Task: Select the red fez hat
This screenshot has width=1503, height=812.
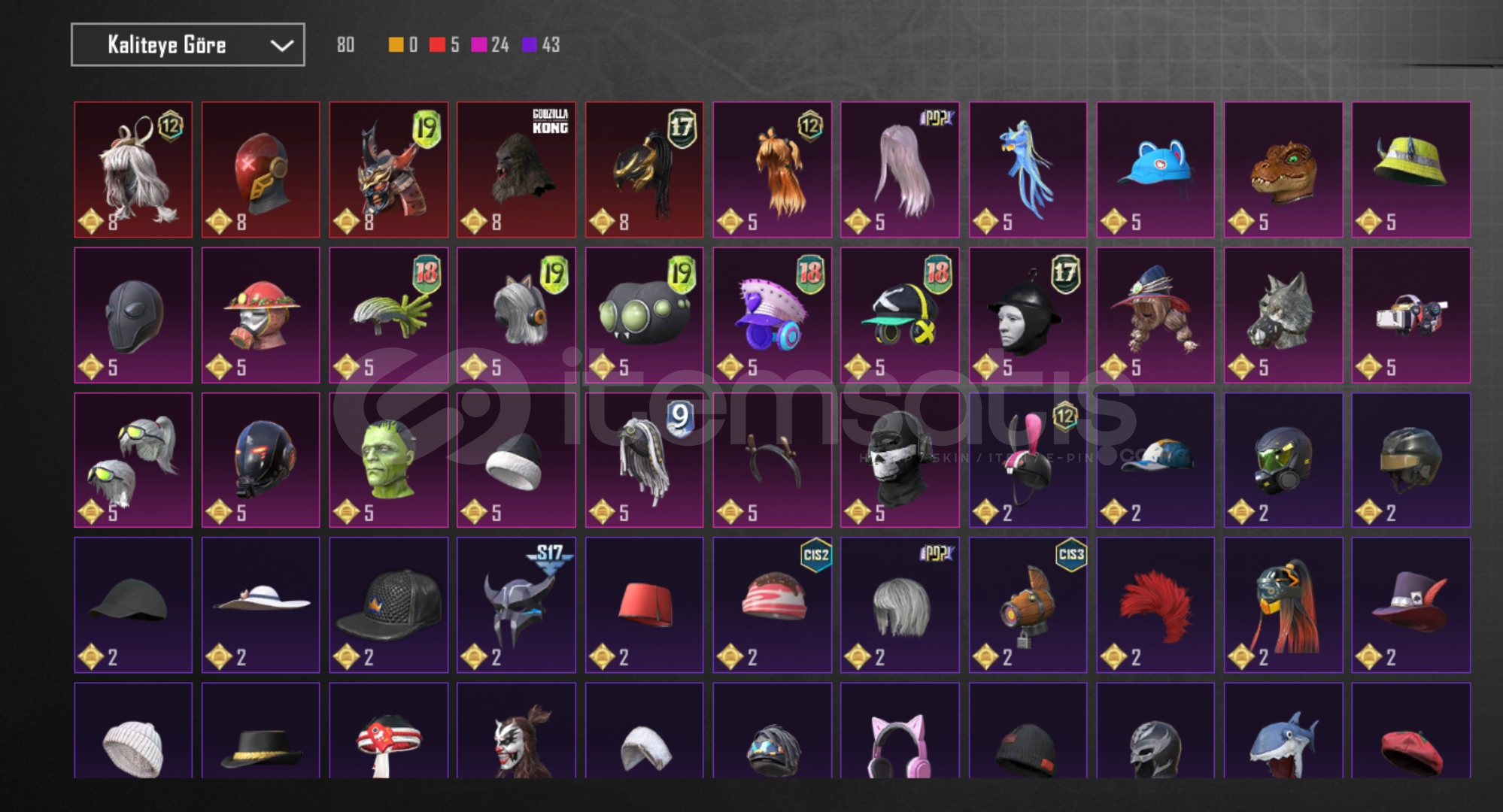Action: (x=644, y=604)
